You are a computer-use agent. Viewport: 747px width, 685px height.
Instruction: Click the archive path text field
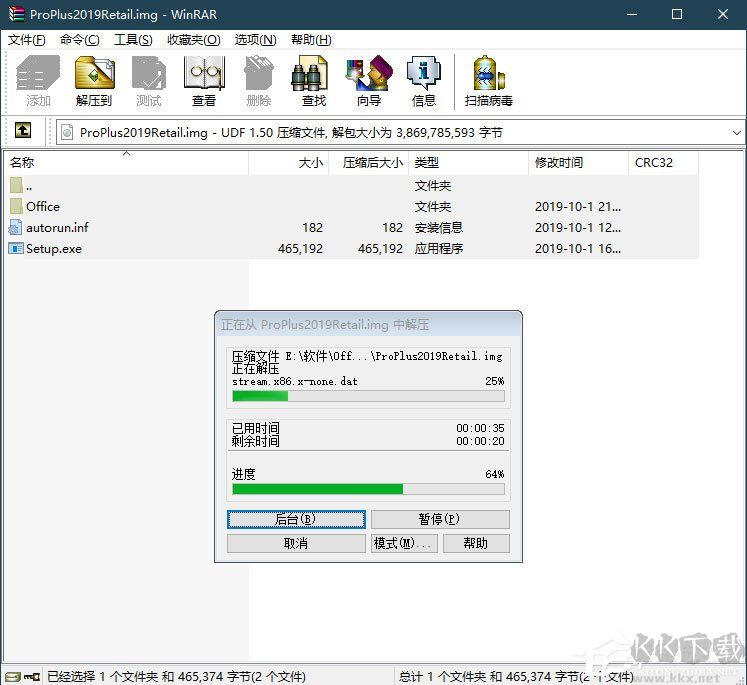point(400,132)
